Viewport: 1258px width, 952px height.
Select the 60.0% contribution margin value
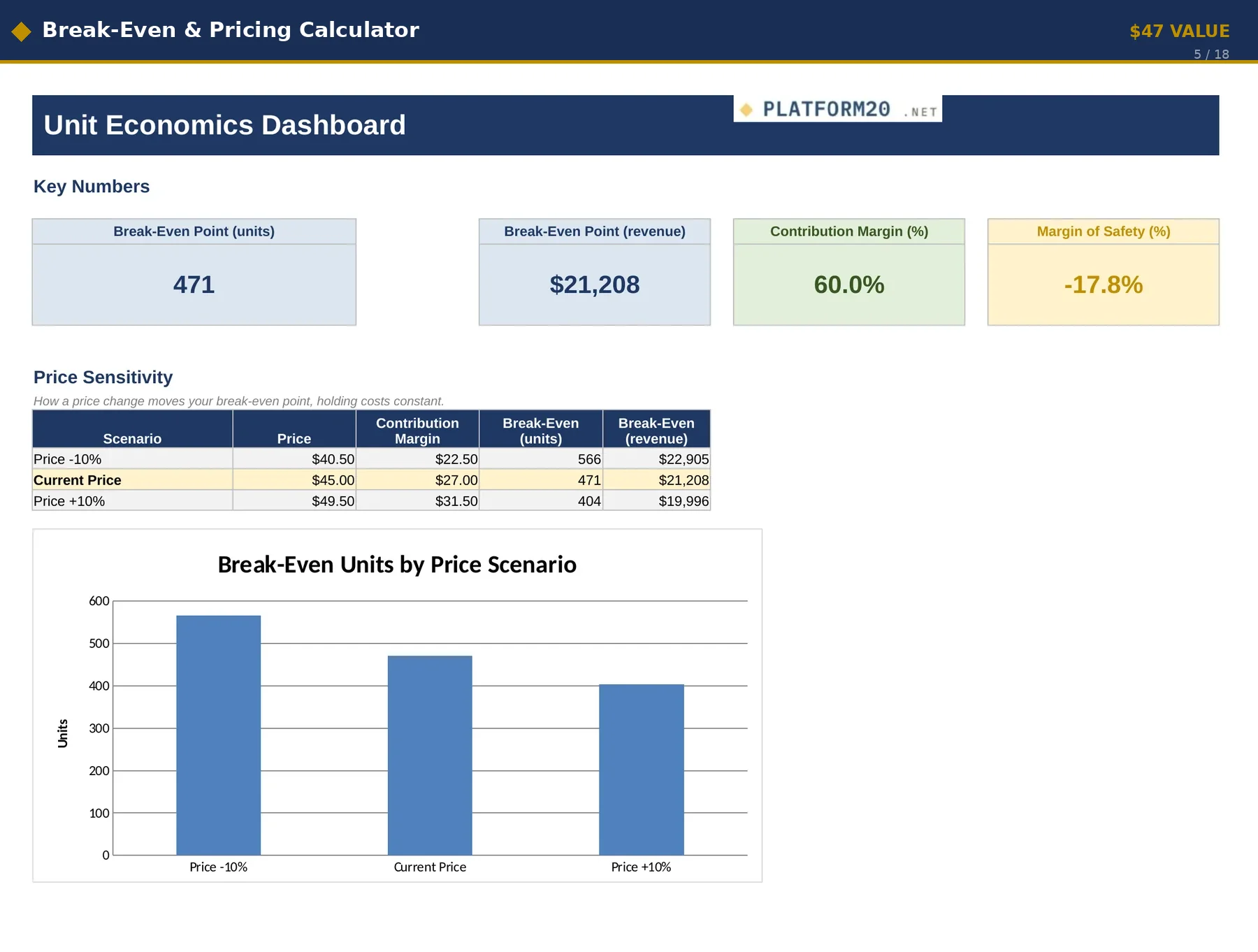coord(849,284)
